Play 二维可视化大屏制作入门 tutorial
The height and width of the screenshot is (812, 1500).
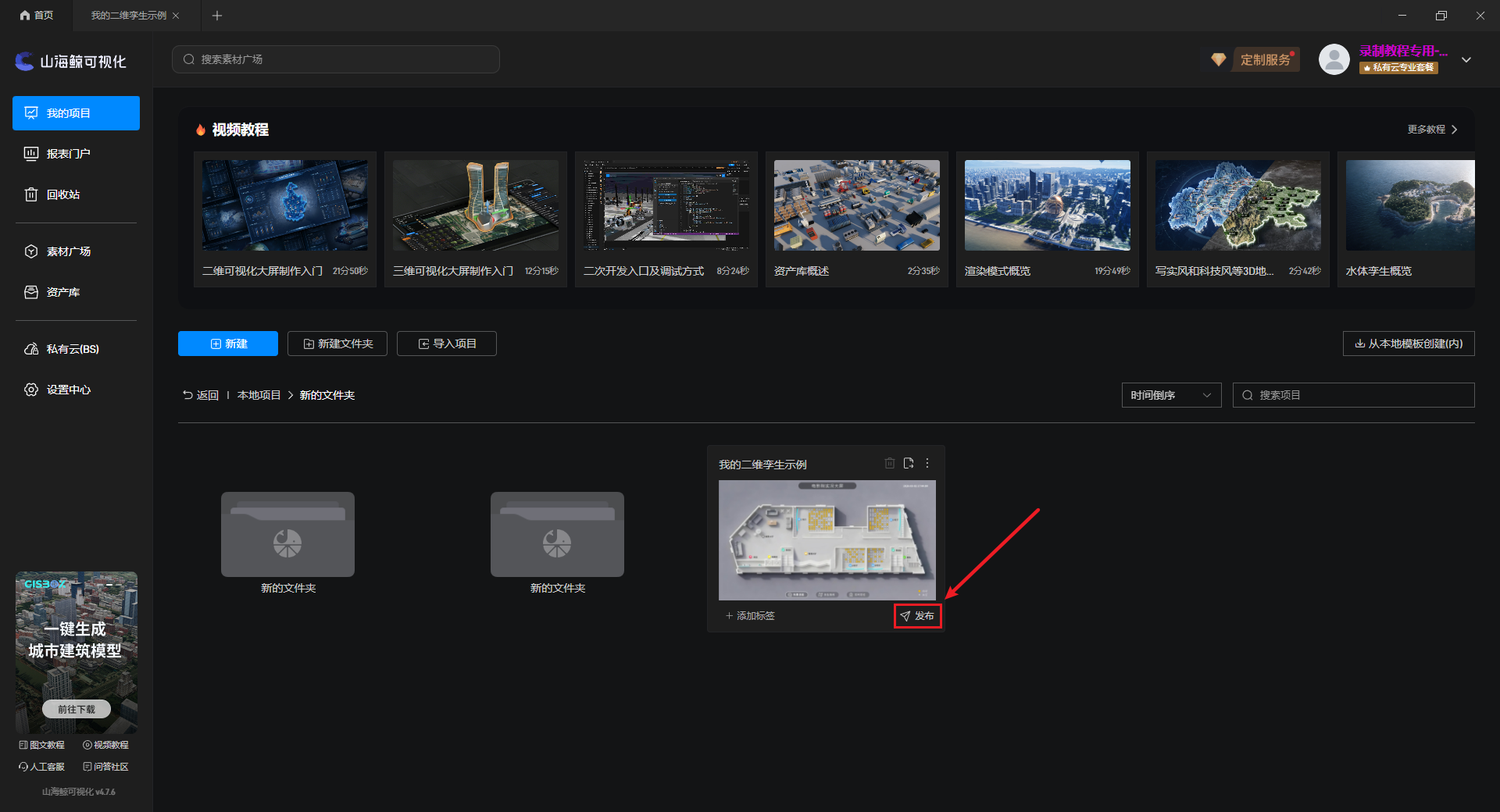tap(285, 219)
